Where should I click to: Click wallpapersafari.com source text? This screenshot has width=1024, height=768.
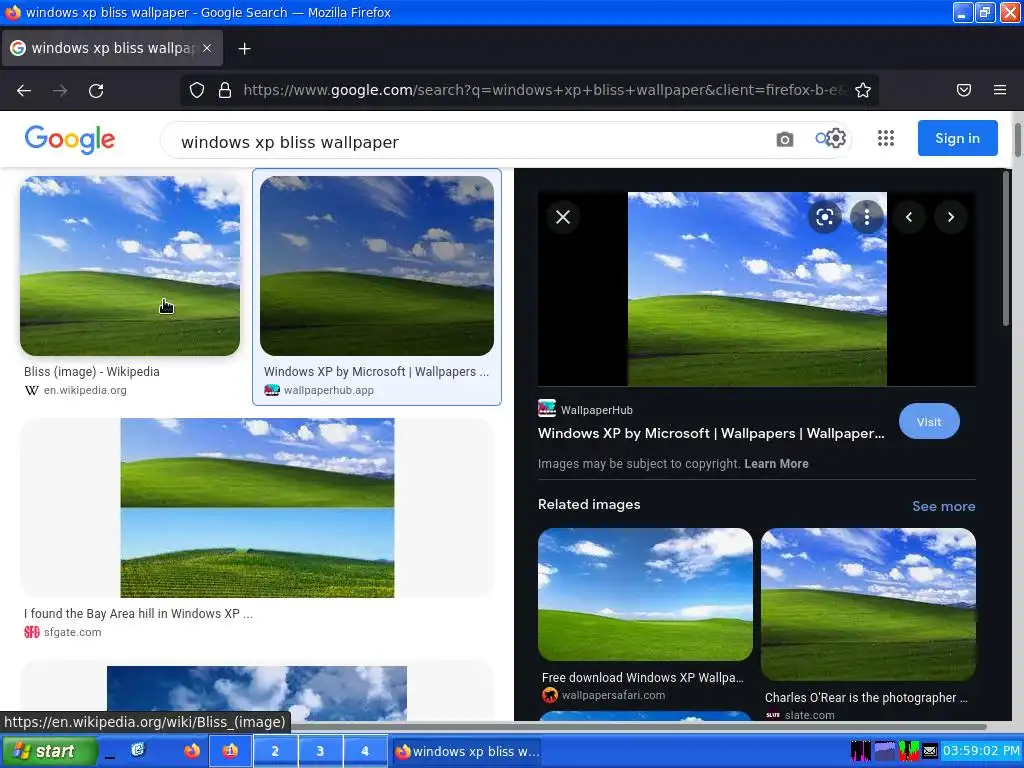[613, 696]
